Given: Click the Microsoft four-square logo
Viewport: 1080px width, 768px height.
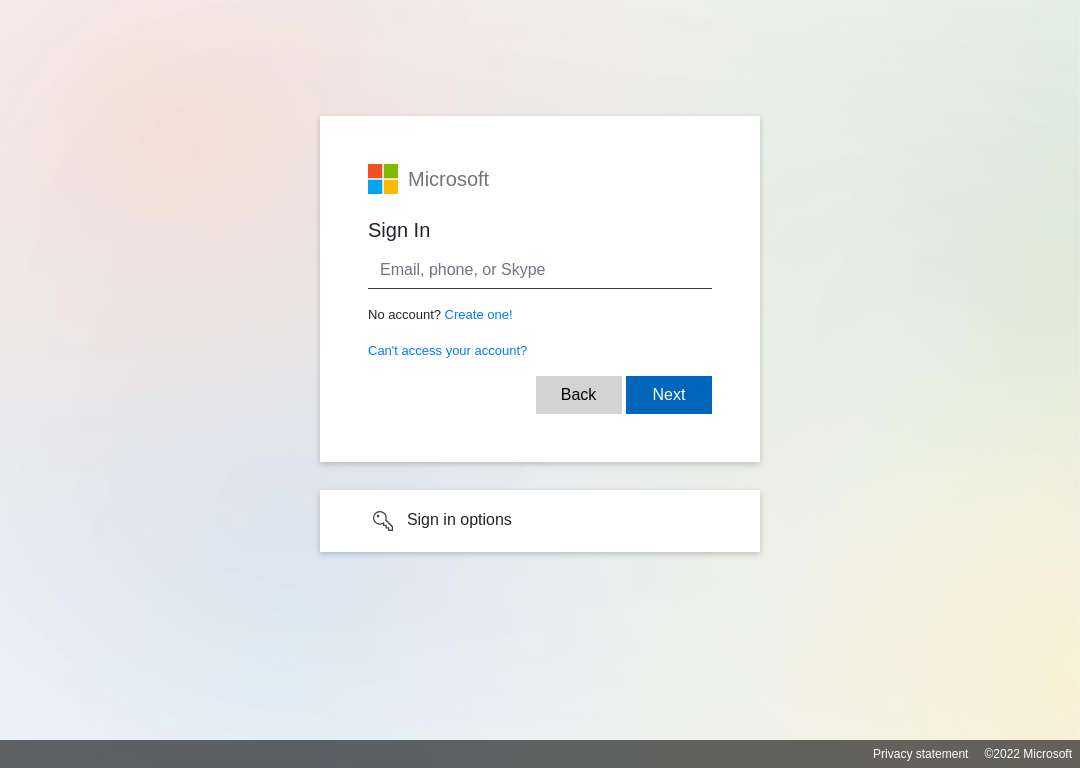Looking at the screenshot, I should pos(383,179).
